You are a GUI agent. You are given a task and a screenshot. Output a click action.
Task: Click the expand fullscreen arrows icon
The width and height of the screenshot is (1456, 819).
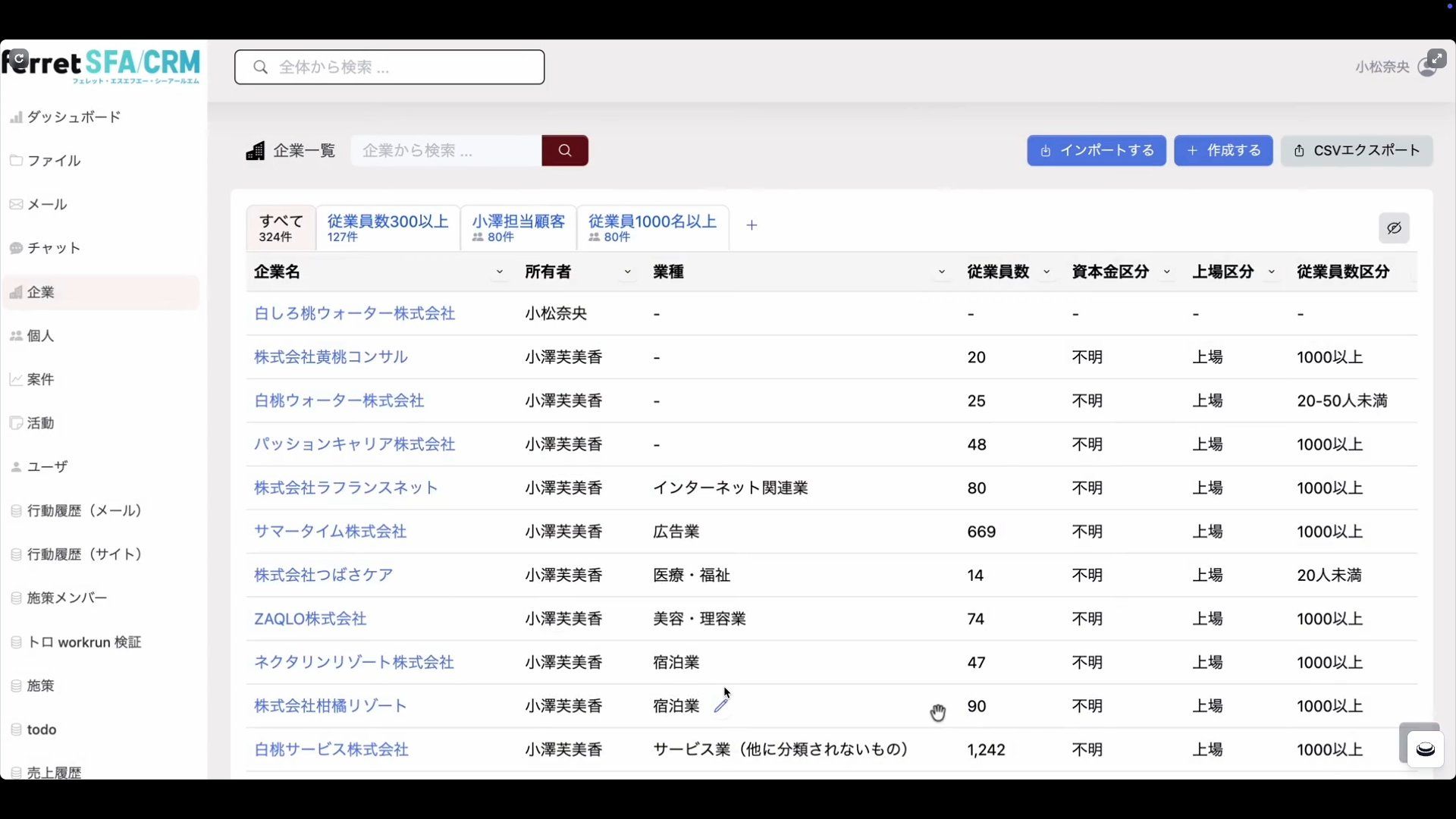(x=1436, y=58)
